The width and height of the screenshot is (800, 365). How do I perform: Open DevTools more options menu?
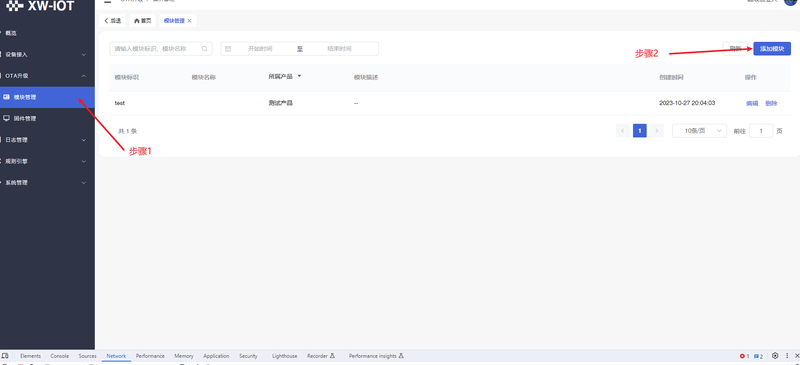point(787,356)
